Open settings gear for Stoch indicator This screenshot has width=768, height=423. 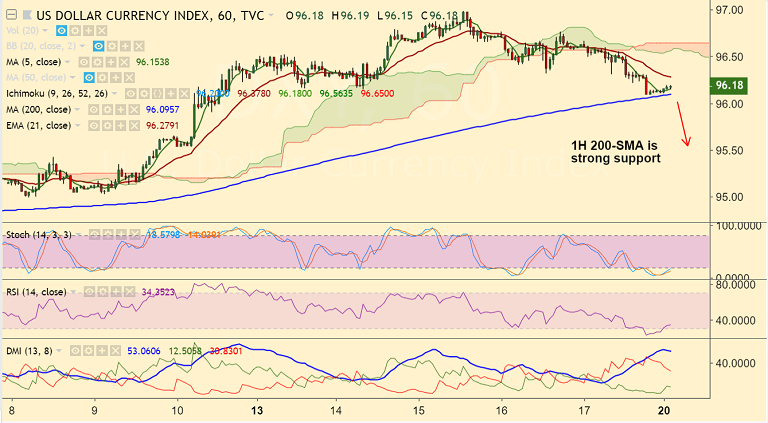(107, 235)
